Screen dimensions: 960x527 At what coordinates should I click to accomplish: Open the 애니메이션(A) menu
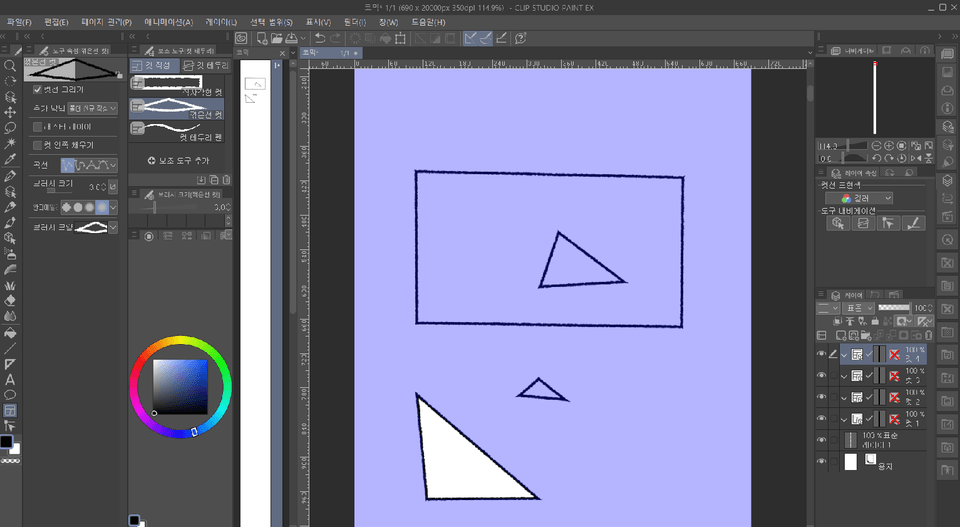170,21
